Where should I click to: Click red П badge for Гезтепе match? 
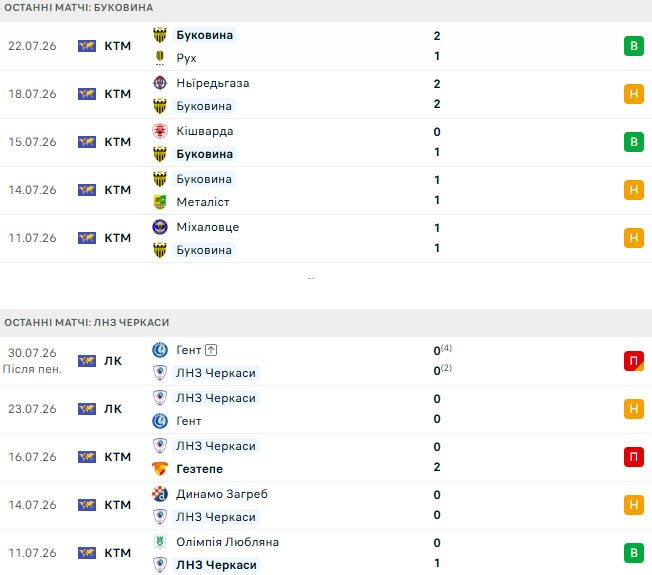pos(634,457)
